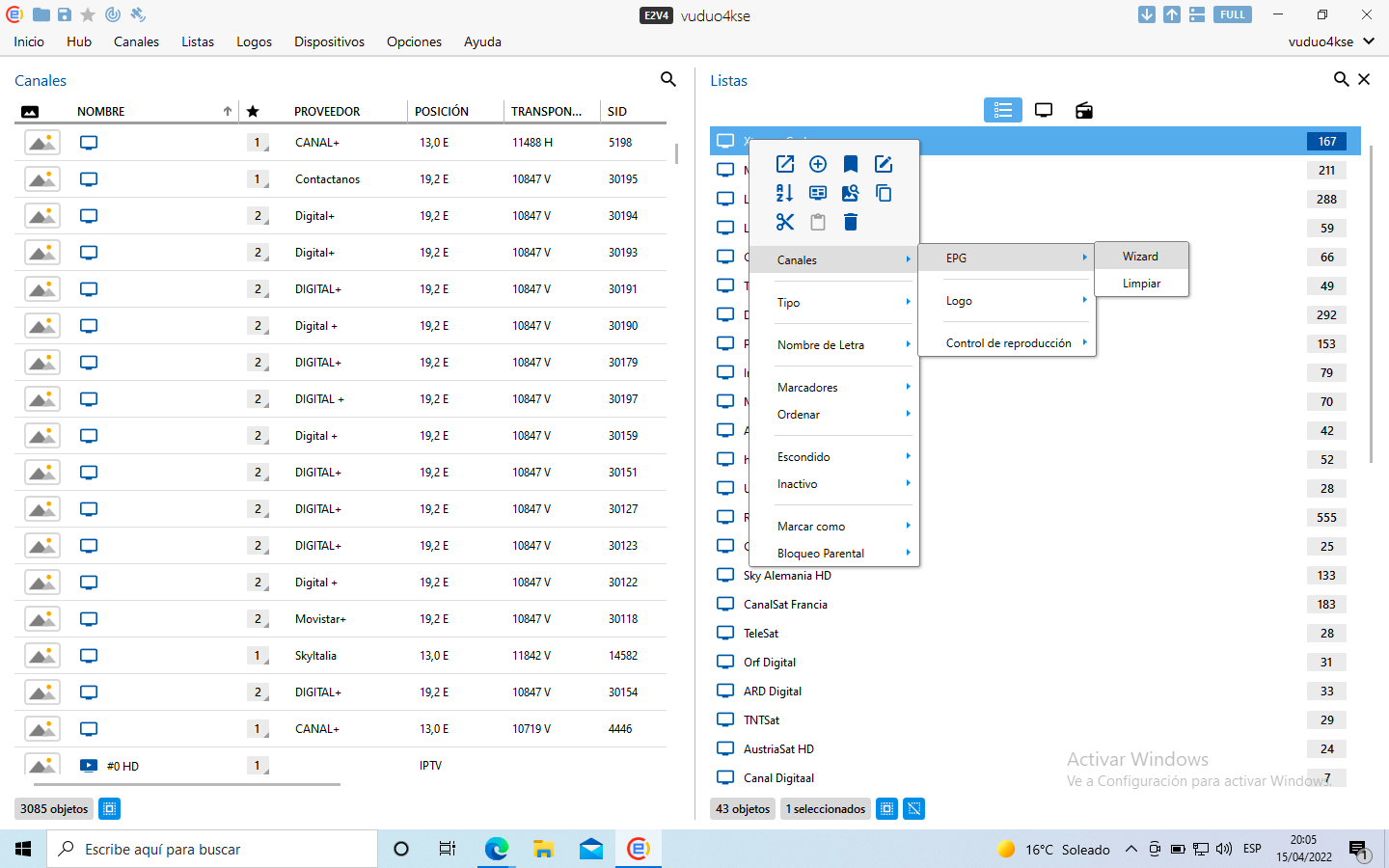Sort channels by the PROVEEDOR column header
The image size is (1389, 868).
click(327, 112)
